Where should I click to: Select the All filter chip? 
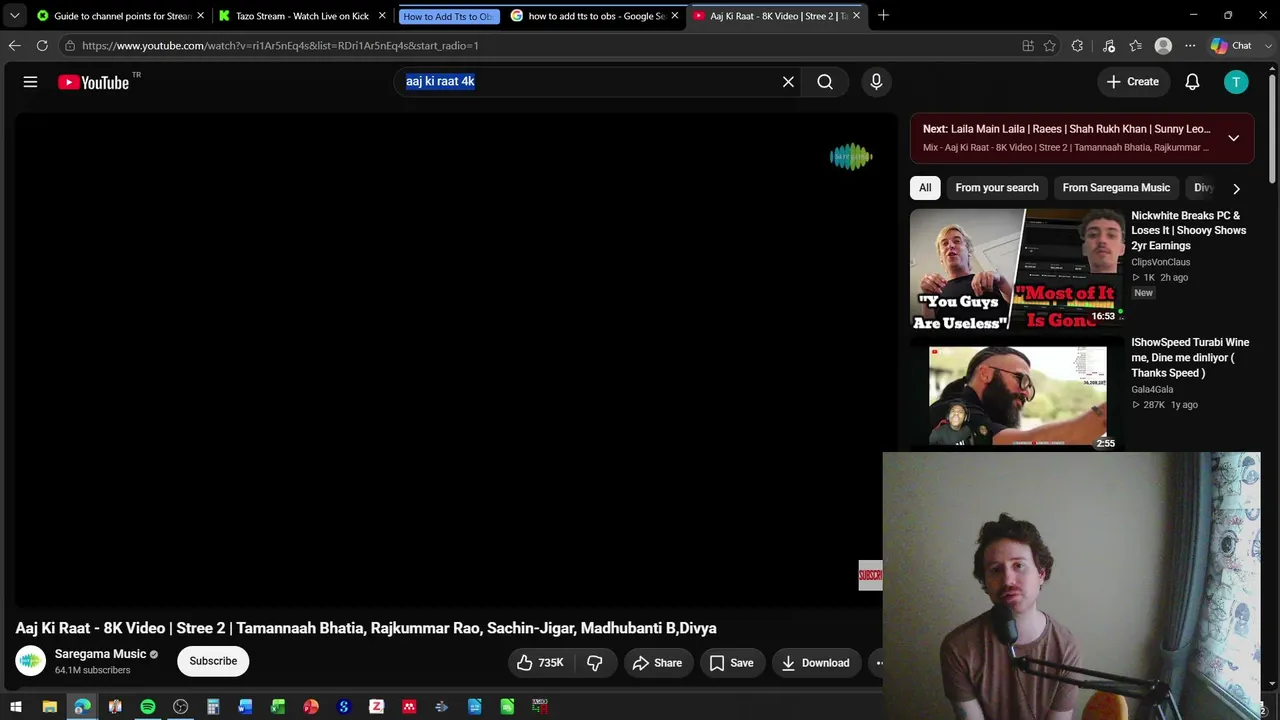pyautogui.click(x=925, y=188)
